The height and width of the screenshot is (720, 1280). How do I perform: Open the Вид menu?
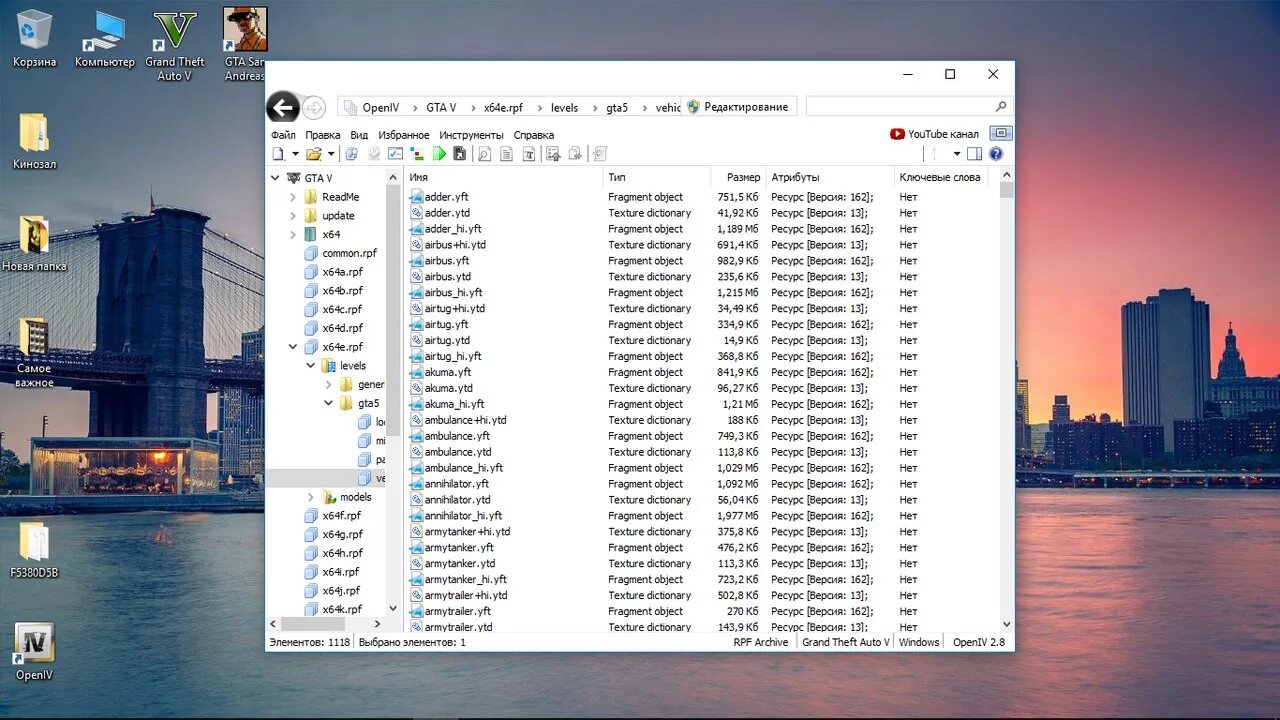click(x=359, y=135)
